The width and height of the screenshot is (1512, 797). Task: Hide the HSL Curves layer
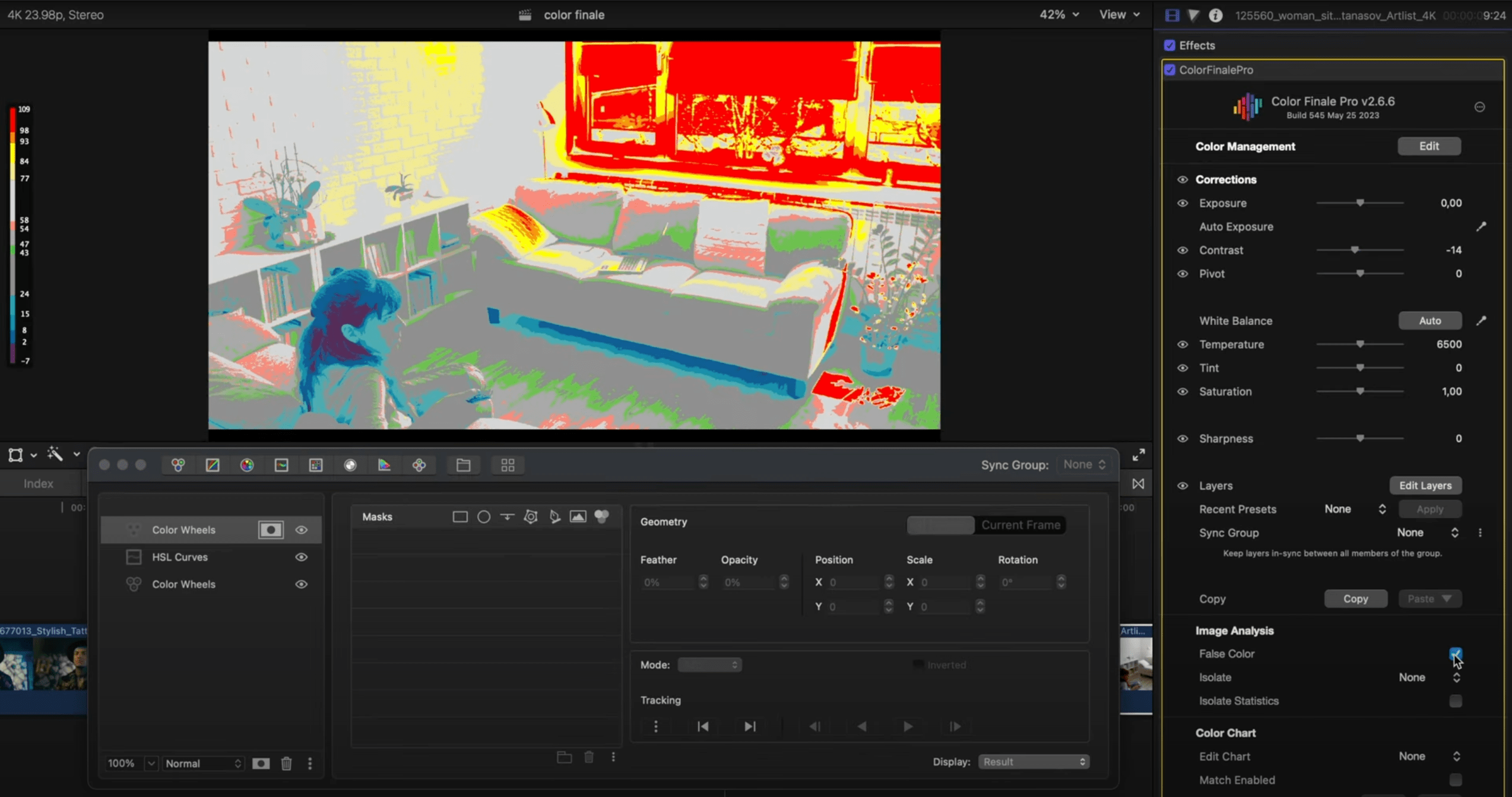[x=302, y=557]
